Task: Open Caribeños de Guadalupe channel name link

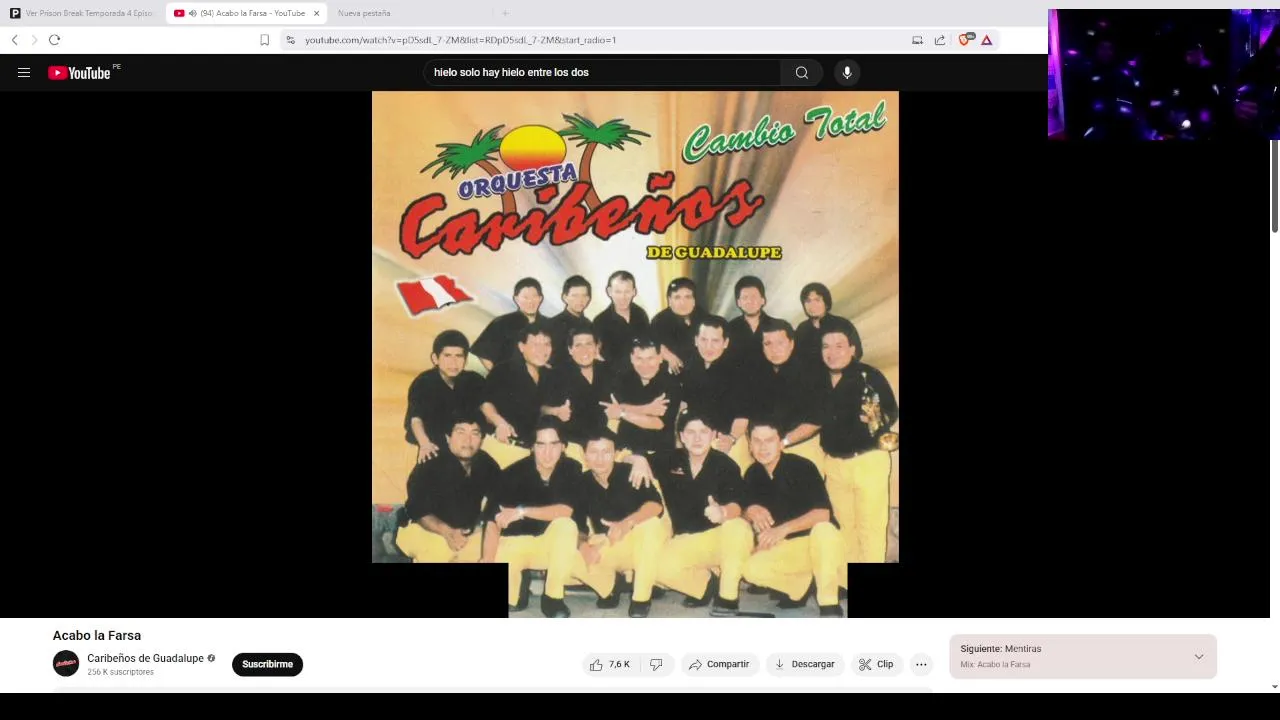Action: [145, 658]
